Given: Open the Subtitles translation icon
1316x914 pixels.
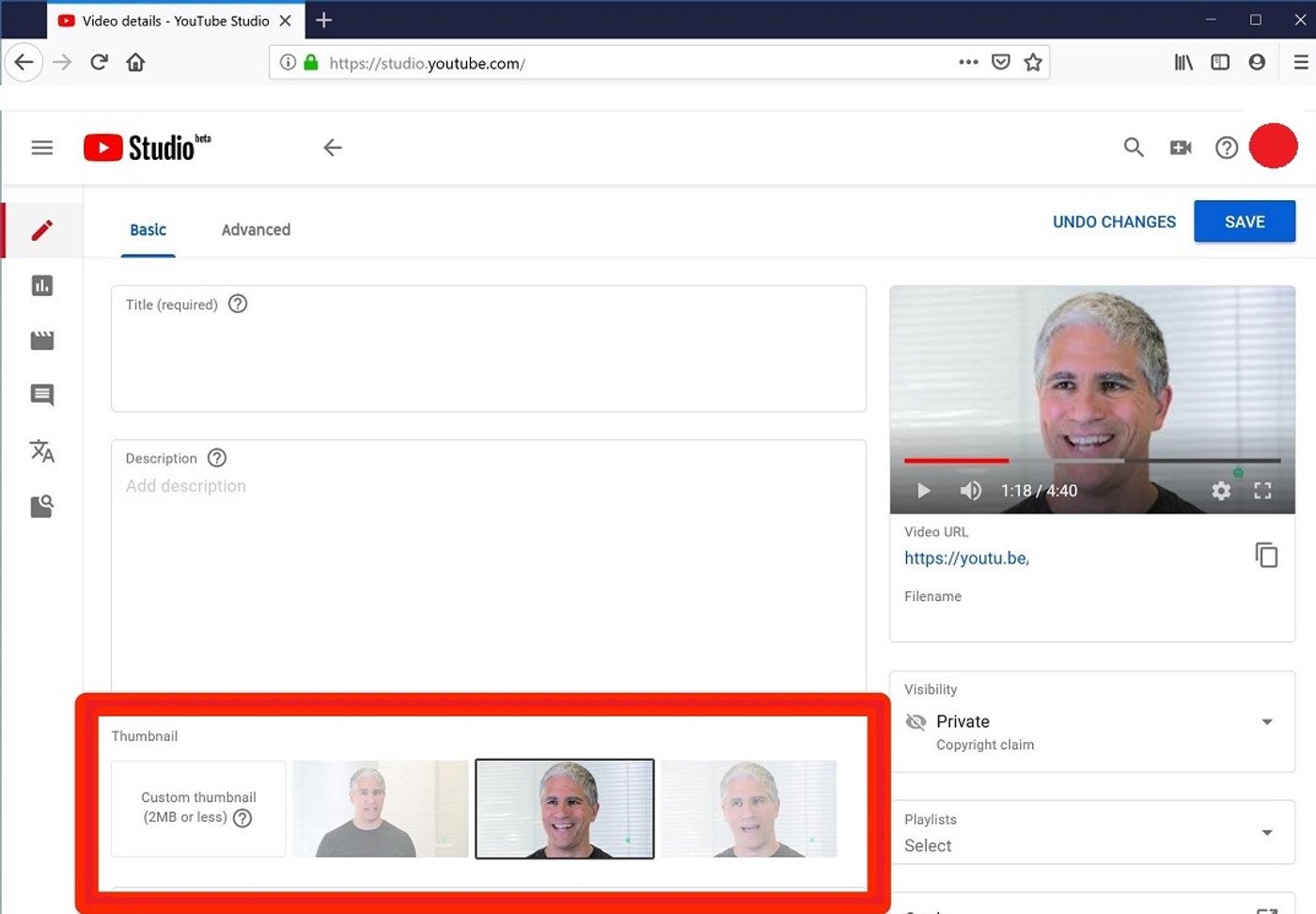Looking at the screenshot, I should 42,451.
